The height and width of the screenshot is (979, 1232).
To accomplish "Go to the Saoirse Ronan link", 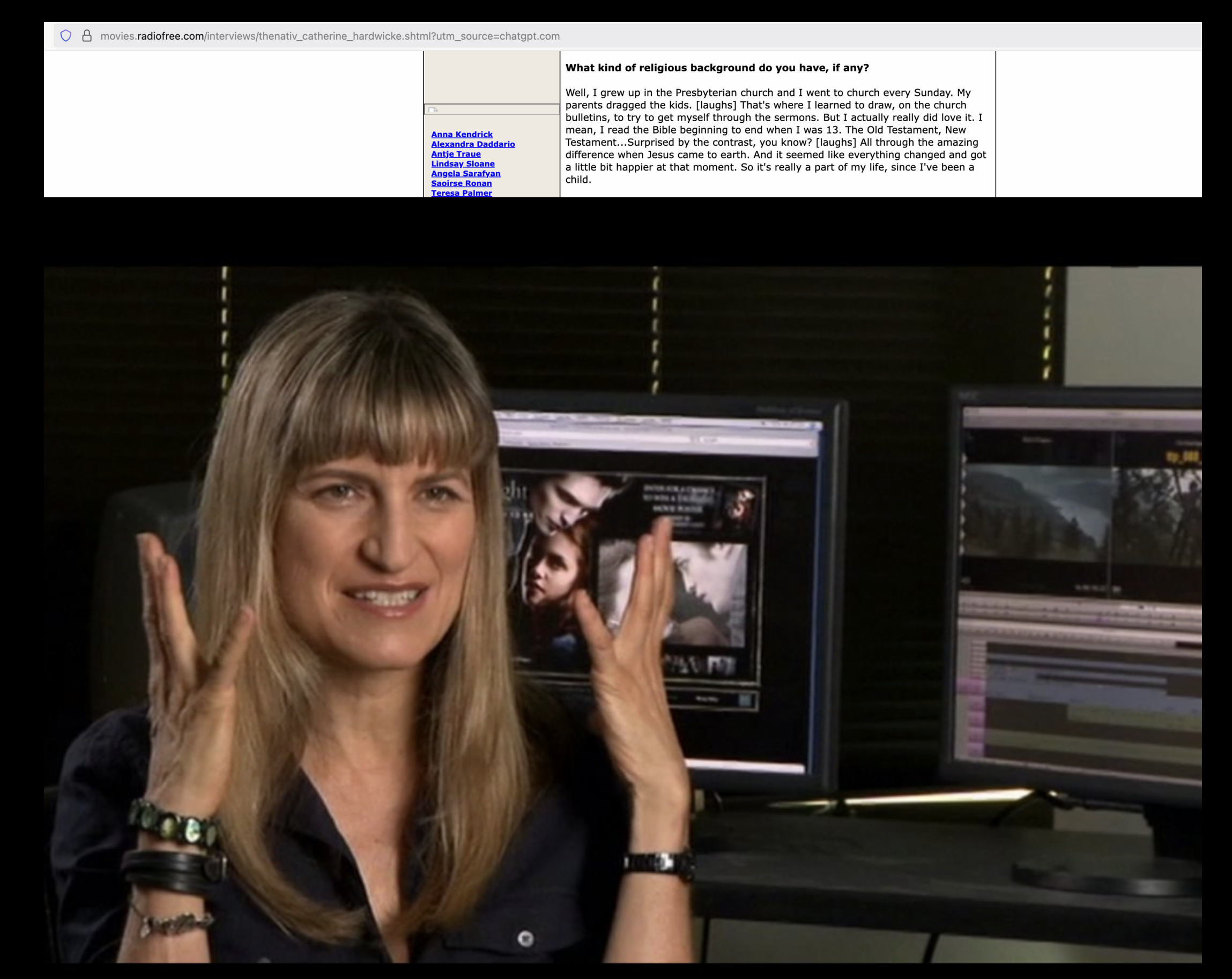I will 461,183.
